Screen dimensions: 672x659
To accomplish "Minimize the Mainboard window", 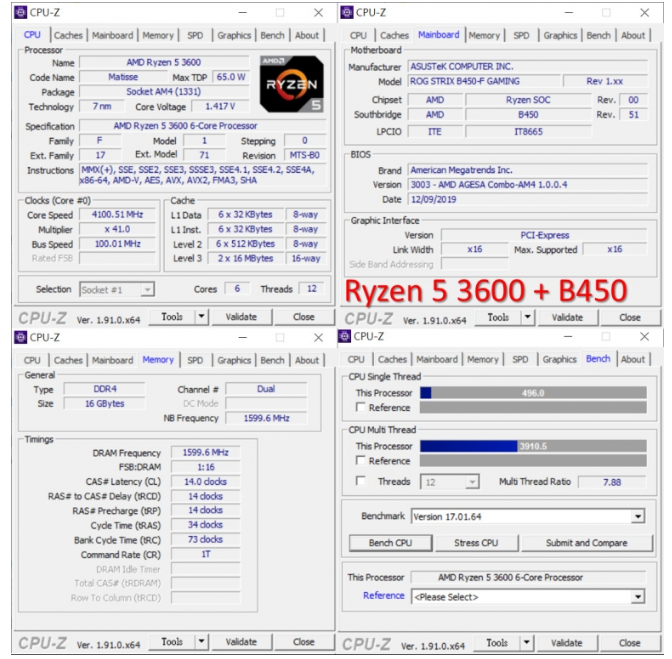I will pos(569,13).
